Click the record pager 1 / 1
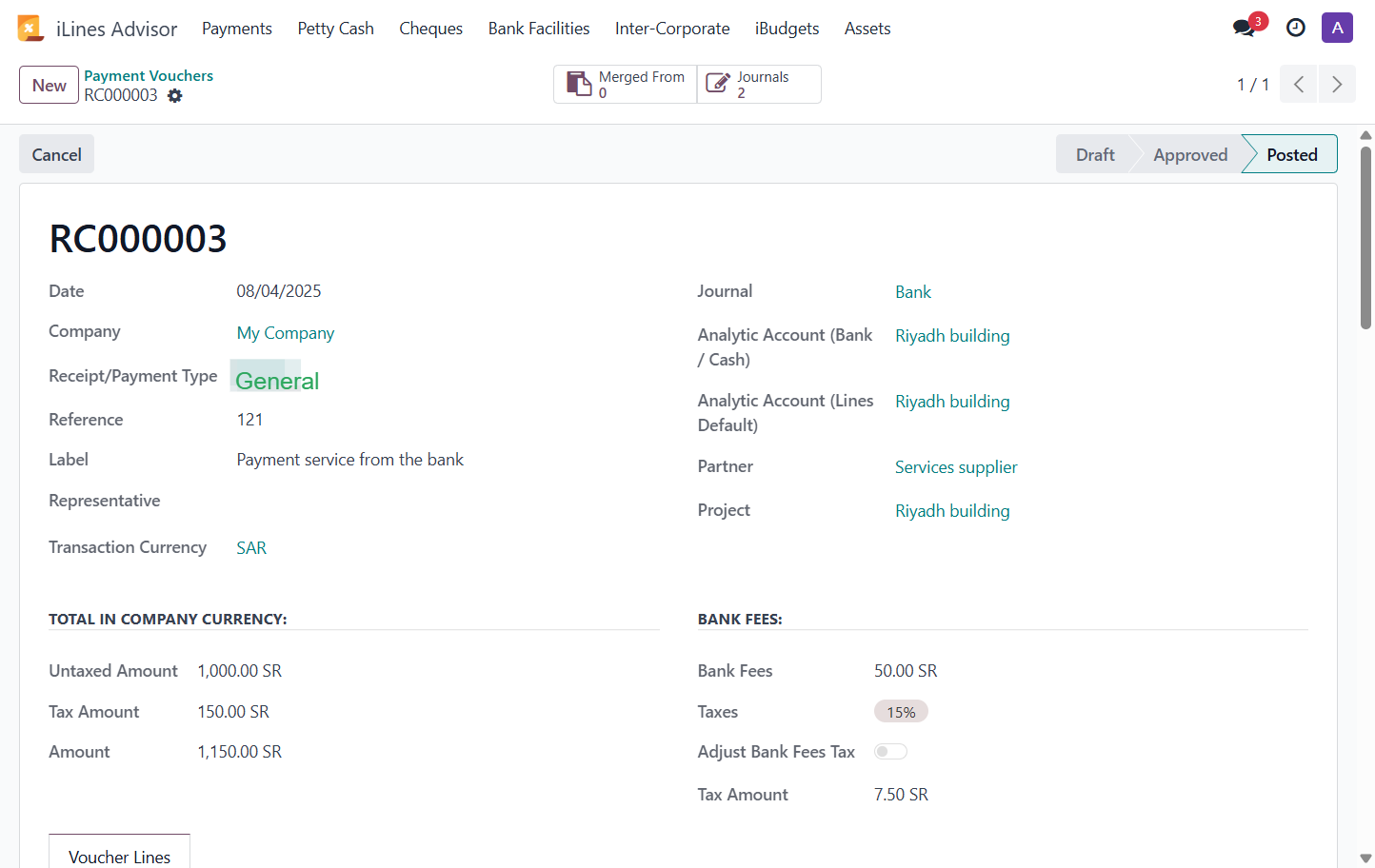The height and width of the screenshot is (868, 1375). [1253, 85]
